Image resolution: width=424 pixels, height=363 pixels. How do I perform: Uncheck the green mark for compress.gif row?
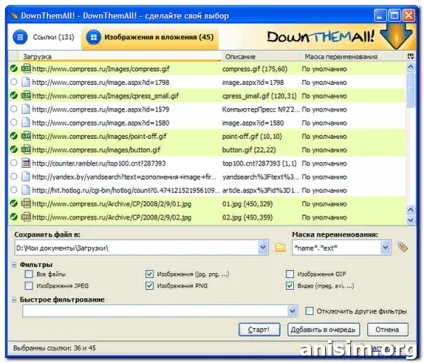(14, 69)
